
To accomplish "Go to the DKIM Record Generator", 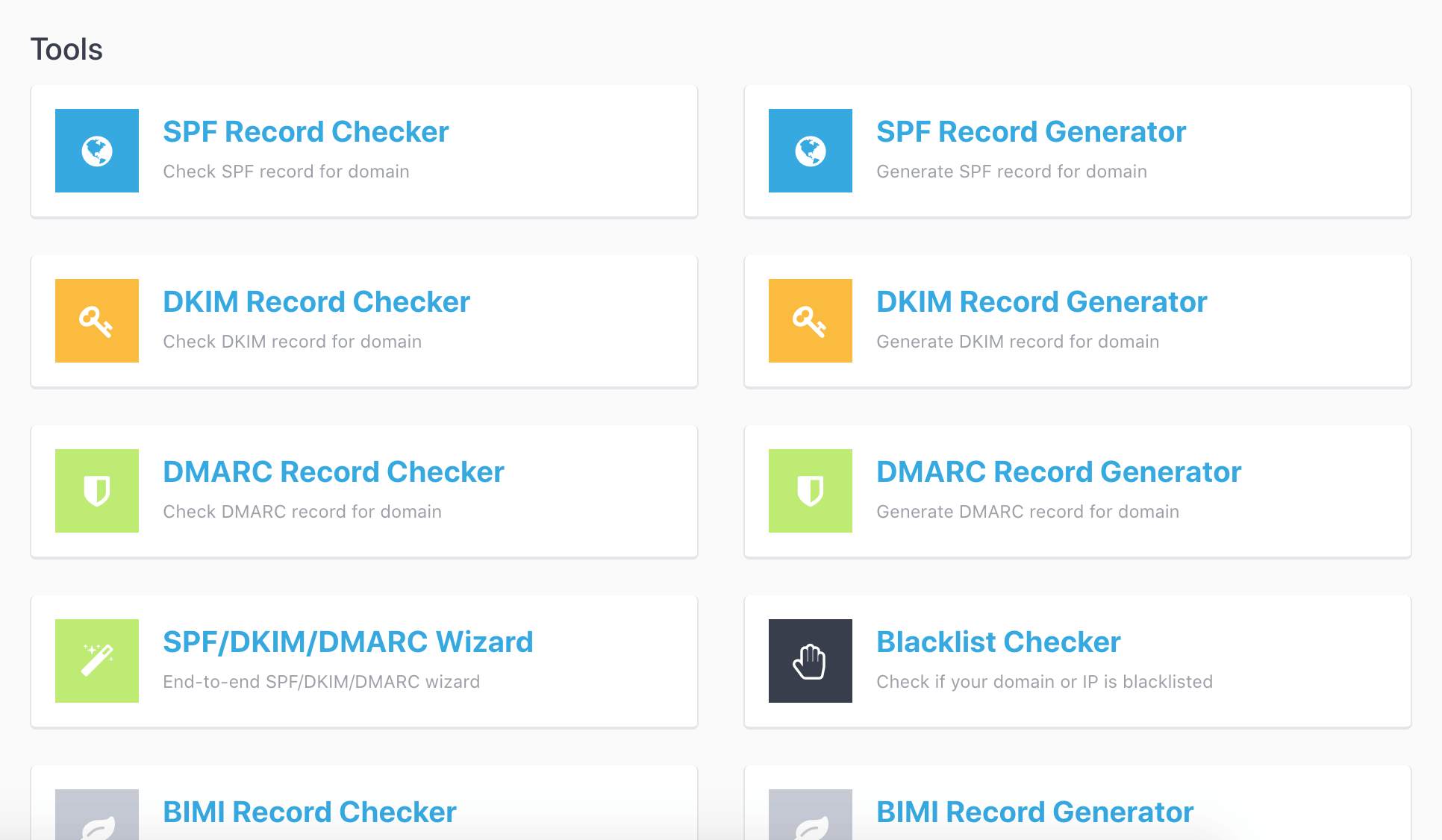I will (x=1041, y=302).
